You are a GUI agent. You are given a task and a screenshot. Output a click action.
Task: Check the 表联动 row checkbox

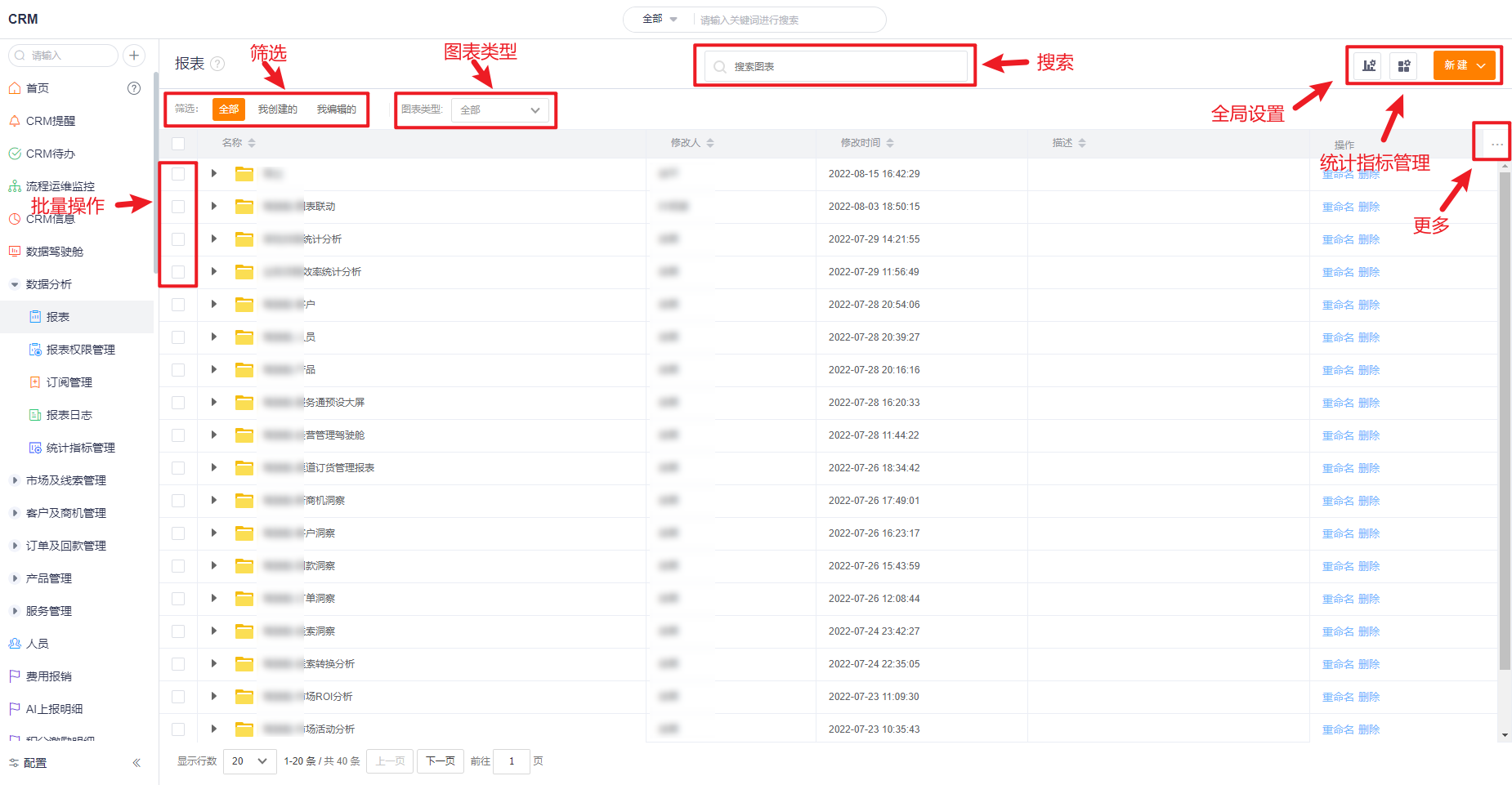tap(178, 207)
